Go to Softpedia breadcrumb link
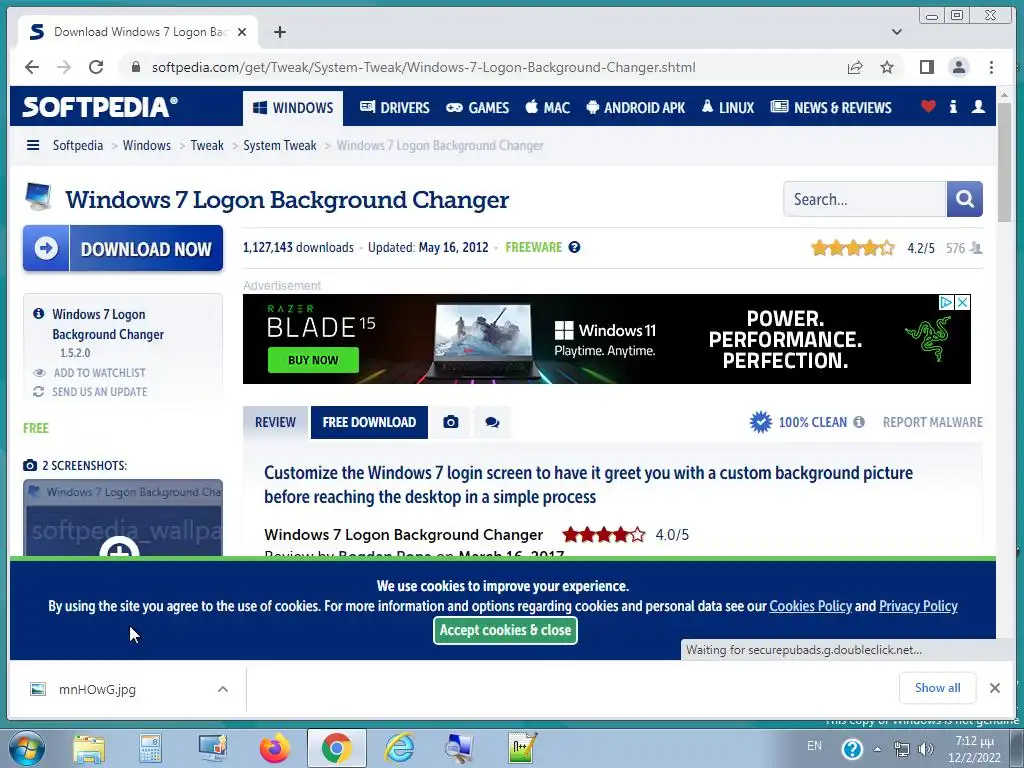This screenshot has width=1024, height=768. click(x=78, y=145)
